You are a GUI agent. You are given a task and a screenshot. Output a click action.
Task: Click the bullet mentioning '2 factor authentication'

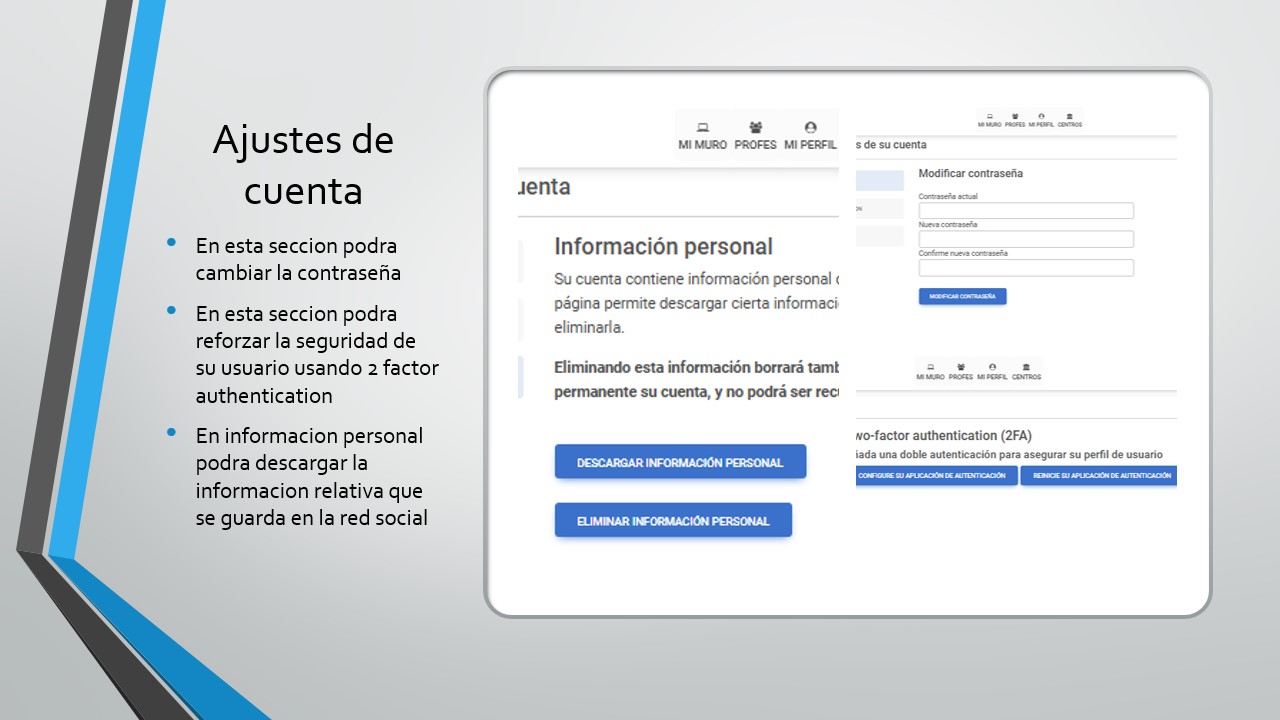pyautogui.click(x=316, y=355)
